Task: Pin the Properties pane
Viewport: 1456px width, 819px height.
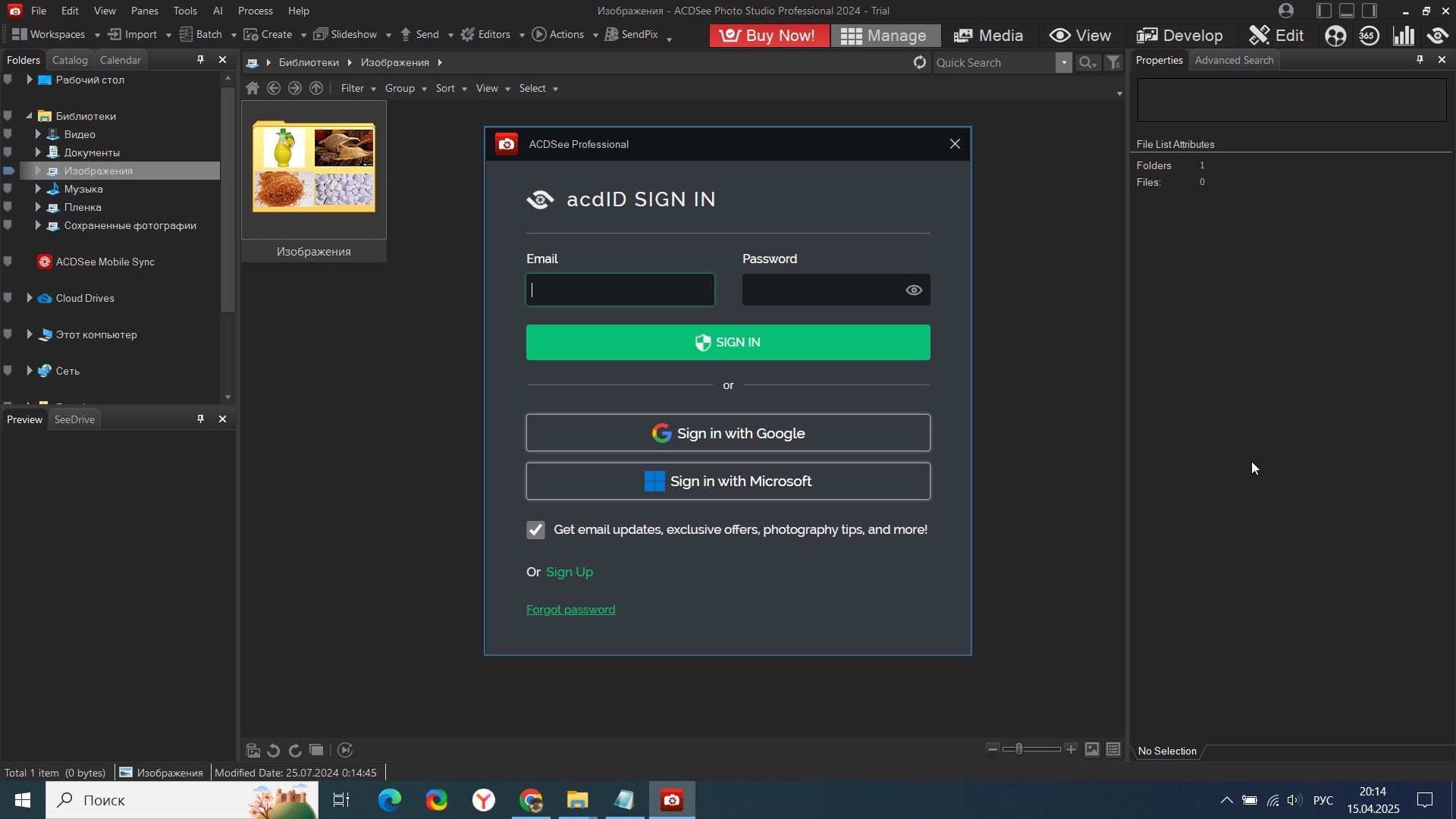Action: [x=1420, y=60]
